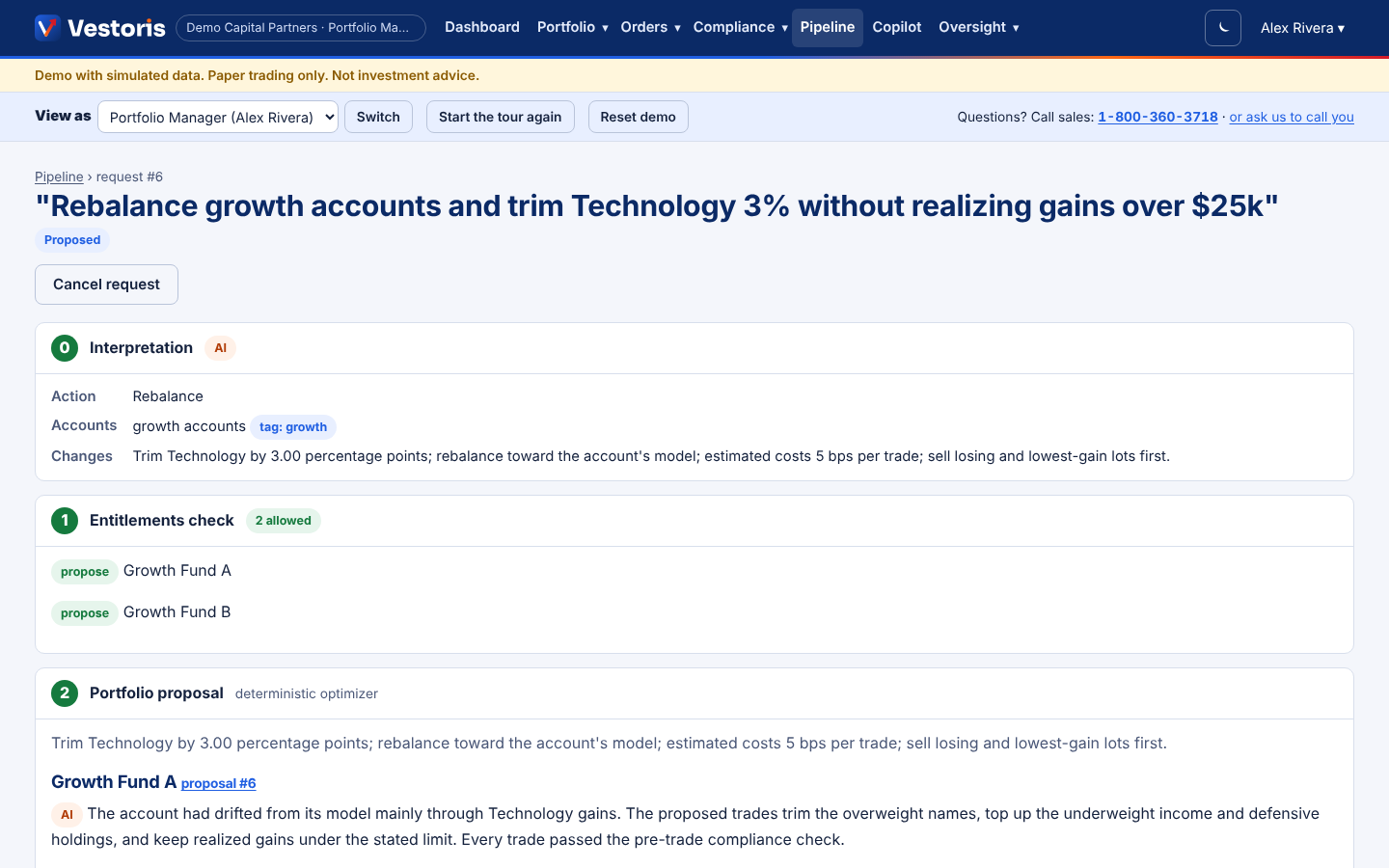Click the Reset demo button
This screenshot has width=1389, height=868.
coord(638,117)
